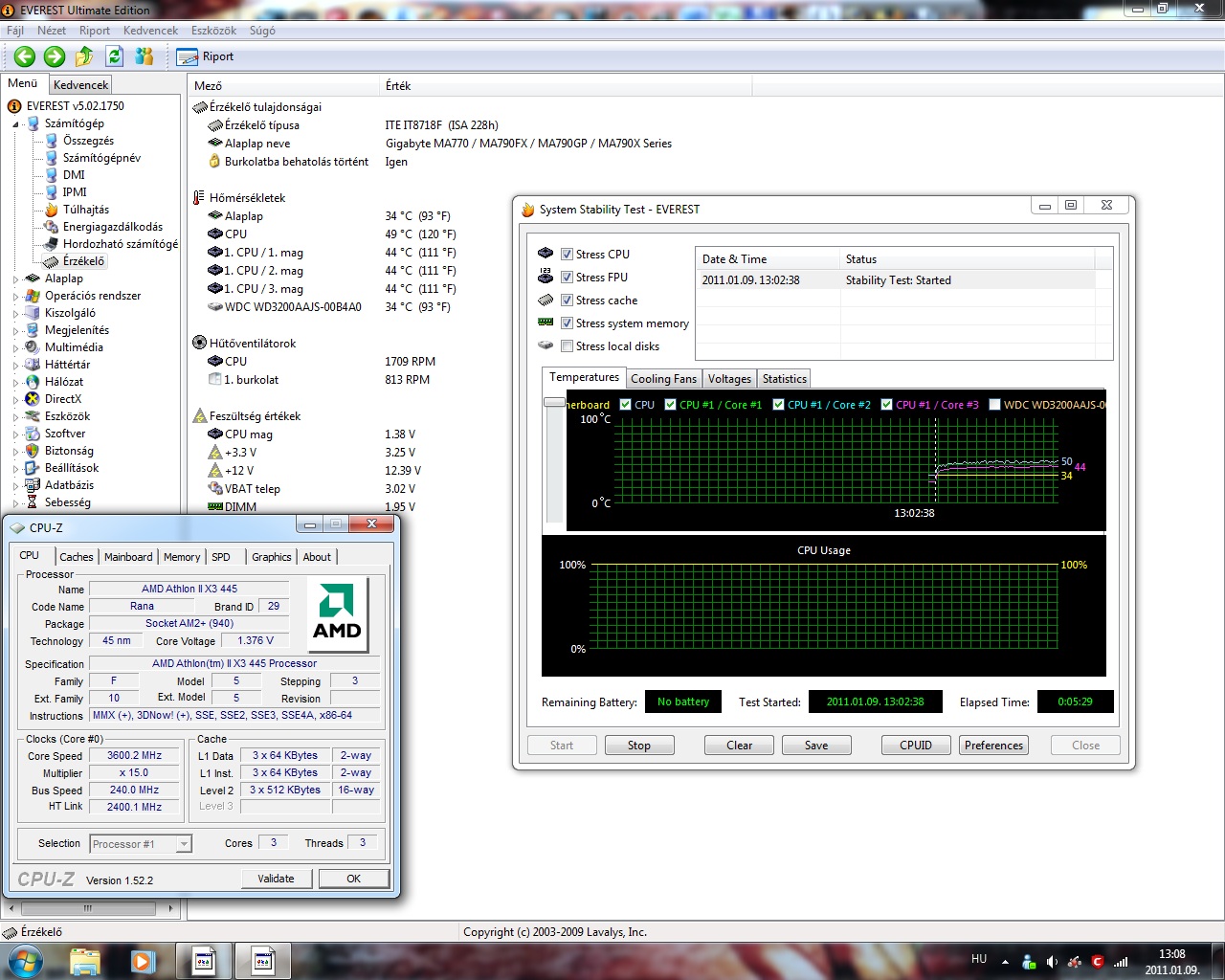Open CPUID from stability test window
The height and width of the screenshot is (980, 1225).
(916, 746)
